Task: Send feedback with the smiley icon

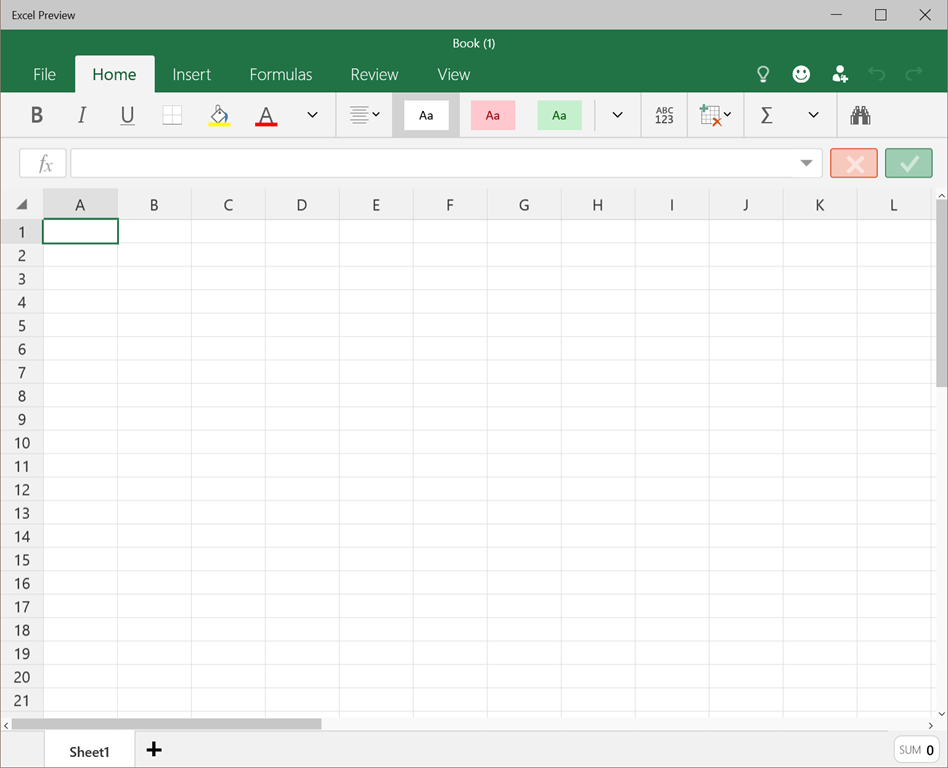Action: (x=801, y=74)
